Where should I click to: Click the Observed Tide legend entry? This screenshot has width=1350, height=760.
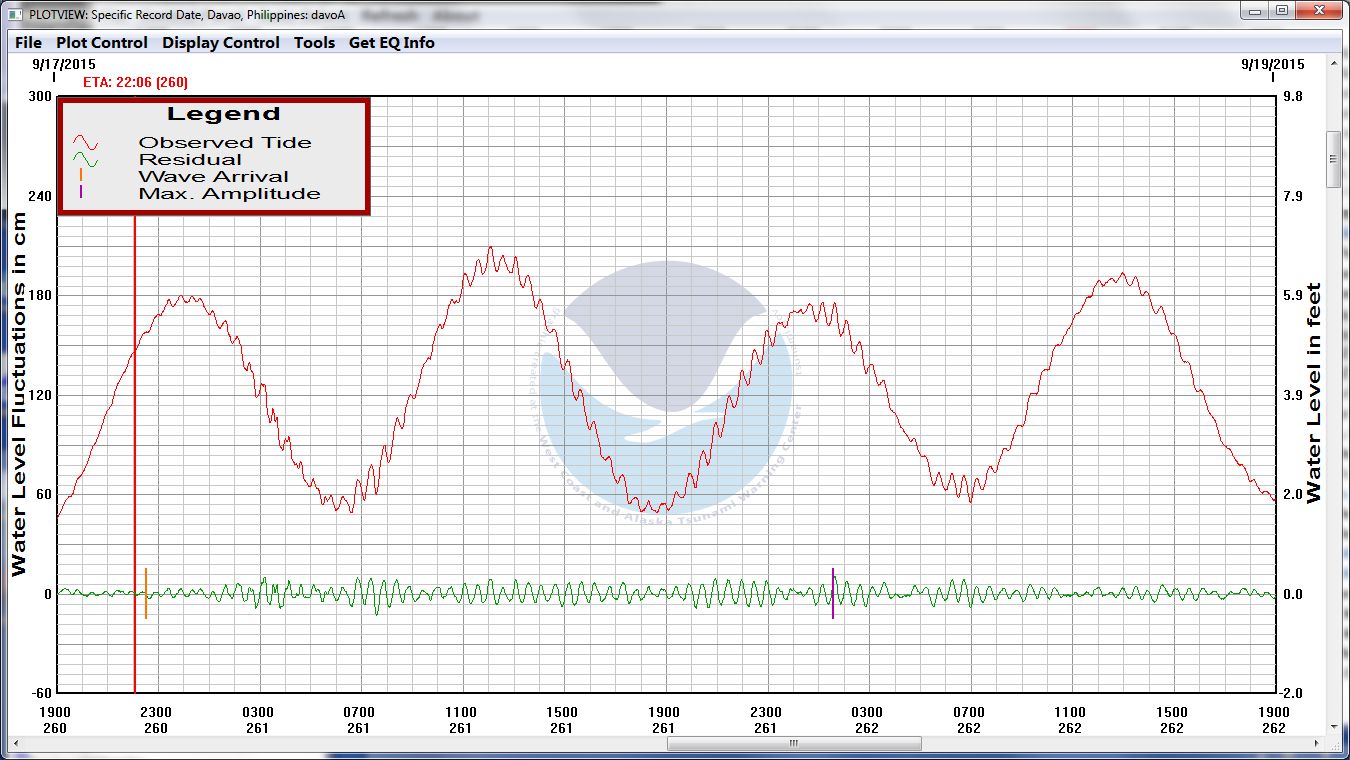225,142
